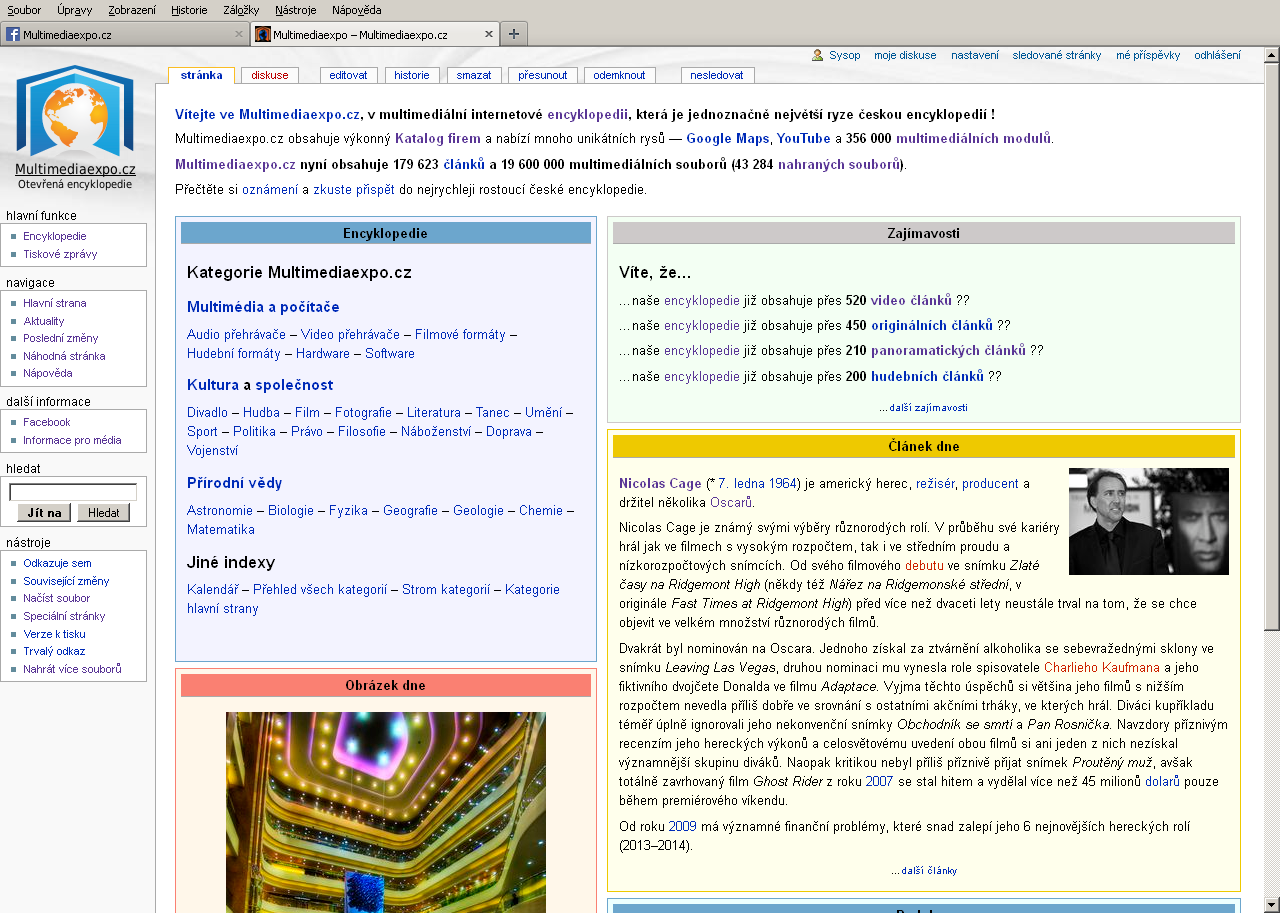This screenshot has width=1280, height=913.
Task: Open Nicolas Cage photo thumbnail
Action: (x=1148, y=521)
